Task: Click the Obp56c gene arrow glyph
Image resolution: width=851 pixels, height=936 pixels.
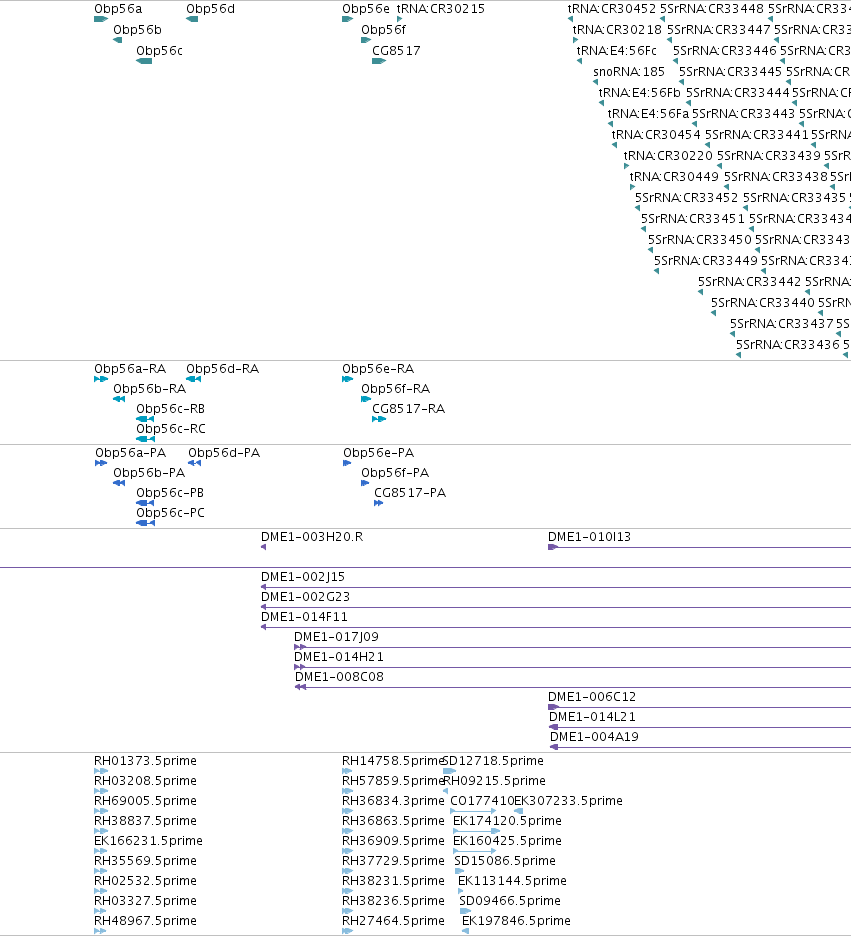Action: pyautogui.click(x=144, y=61)
